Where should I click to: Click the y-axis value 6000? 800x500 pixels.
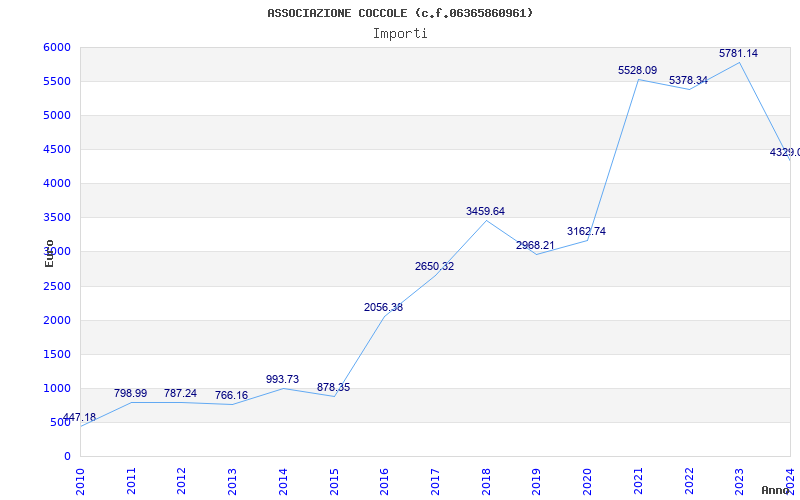[x=57, y=47]
